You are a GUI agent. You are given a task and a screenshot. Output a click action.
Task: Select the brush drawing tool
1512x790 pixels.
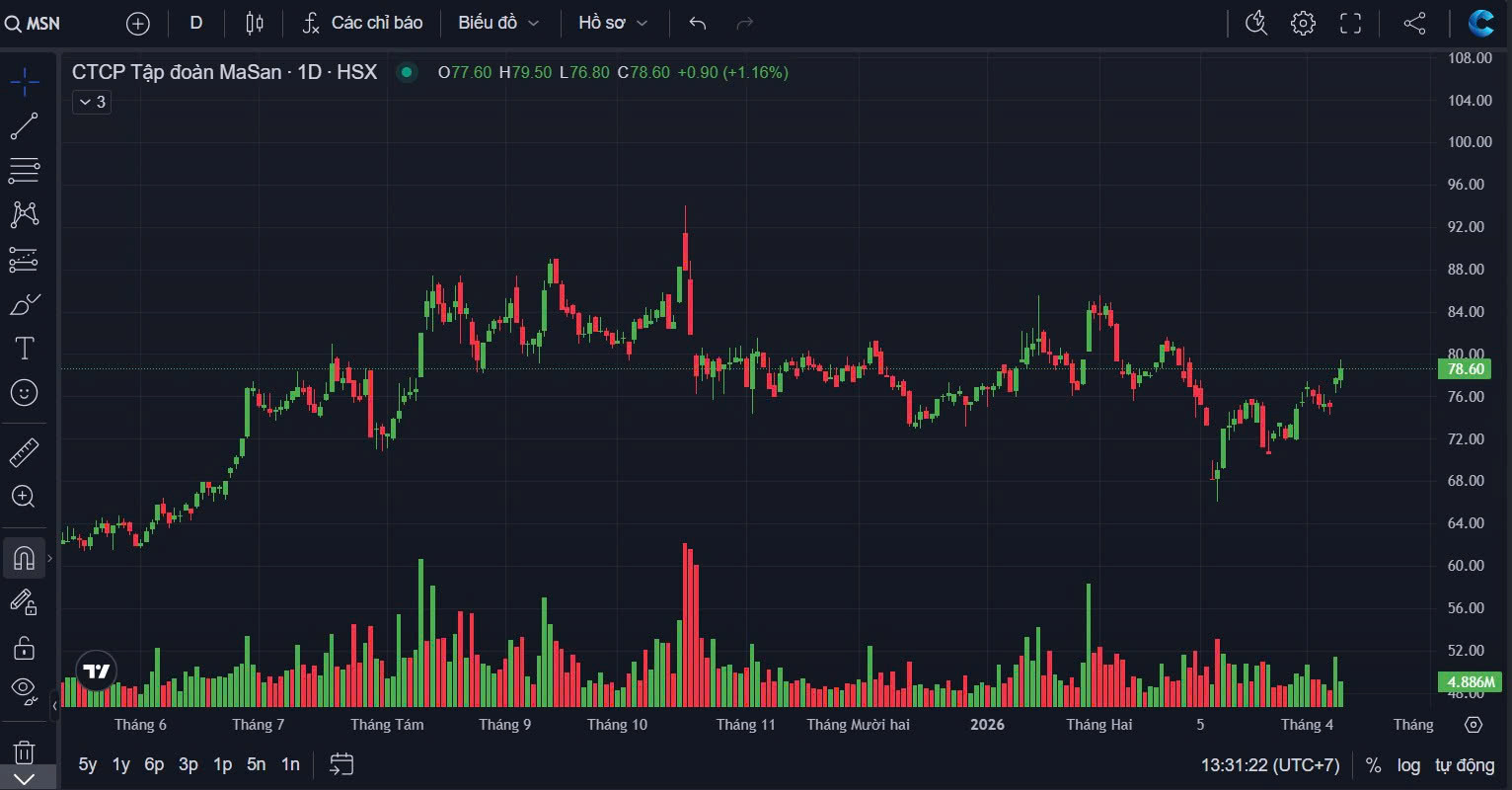coord(24,304)
